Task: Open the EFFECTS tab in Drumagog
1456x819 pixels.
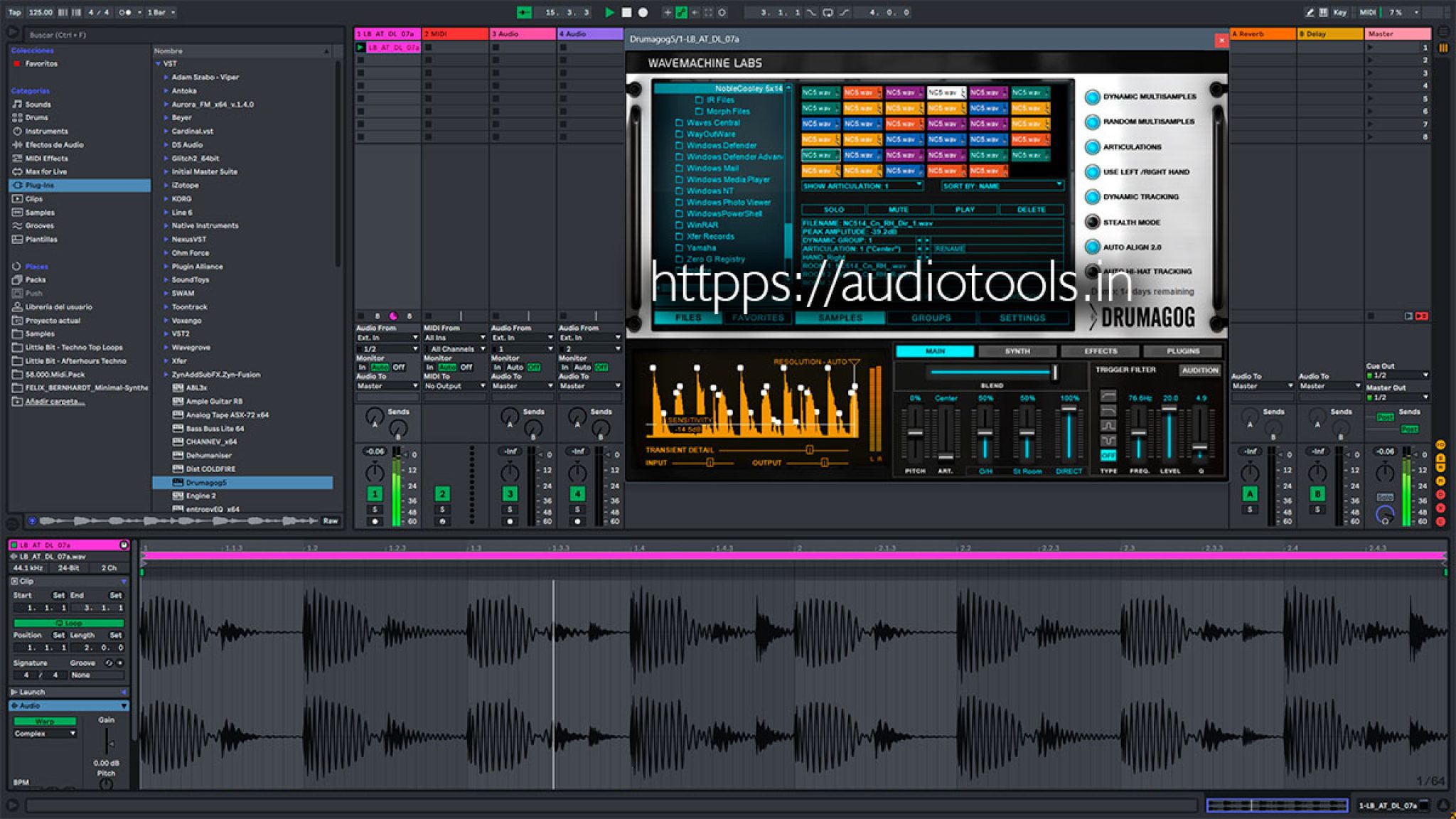Action: pyautogui.click(x=1101, y=351)
